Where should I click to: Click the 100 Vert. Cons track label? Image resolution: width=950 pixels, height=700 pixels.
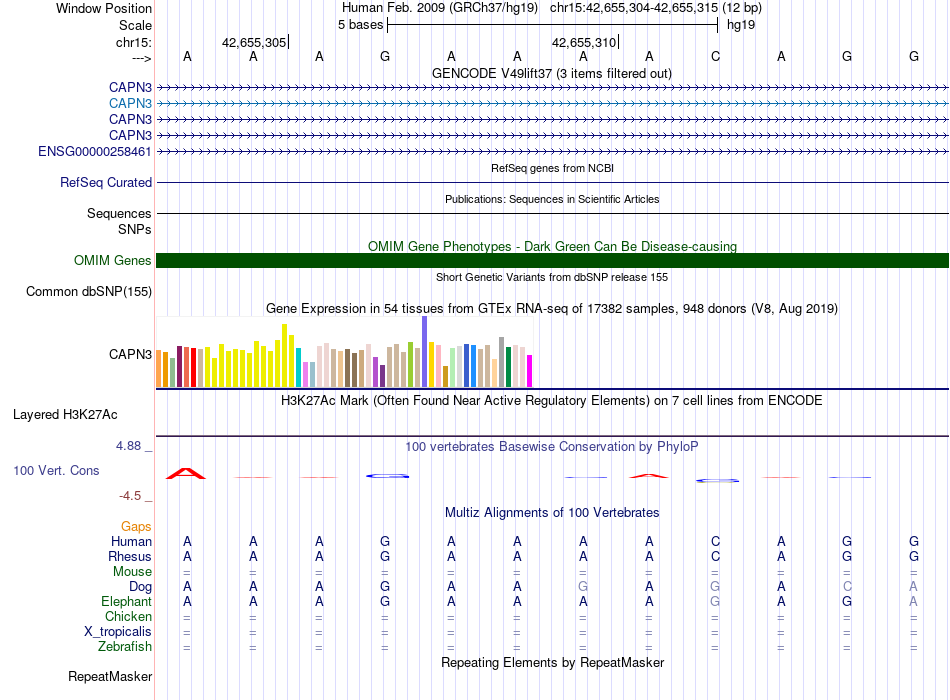coord(56,471)
